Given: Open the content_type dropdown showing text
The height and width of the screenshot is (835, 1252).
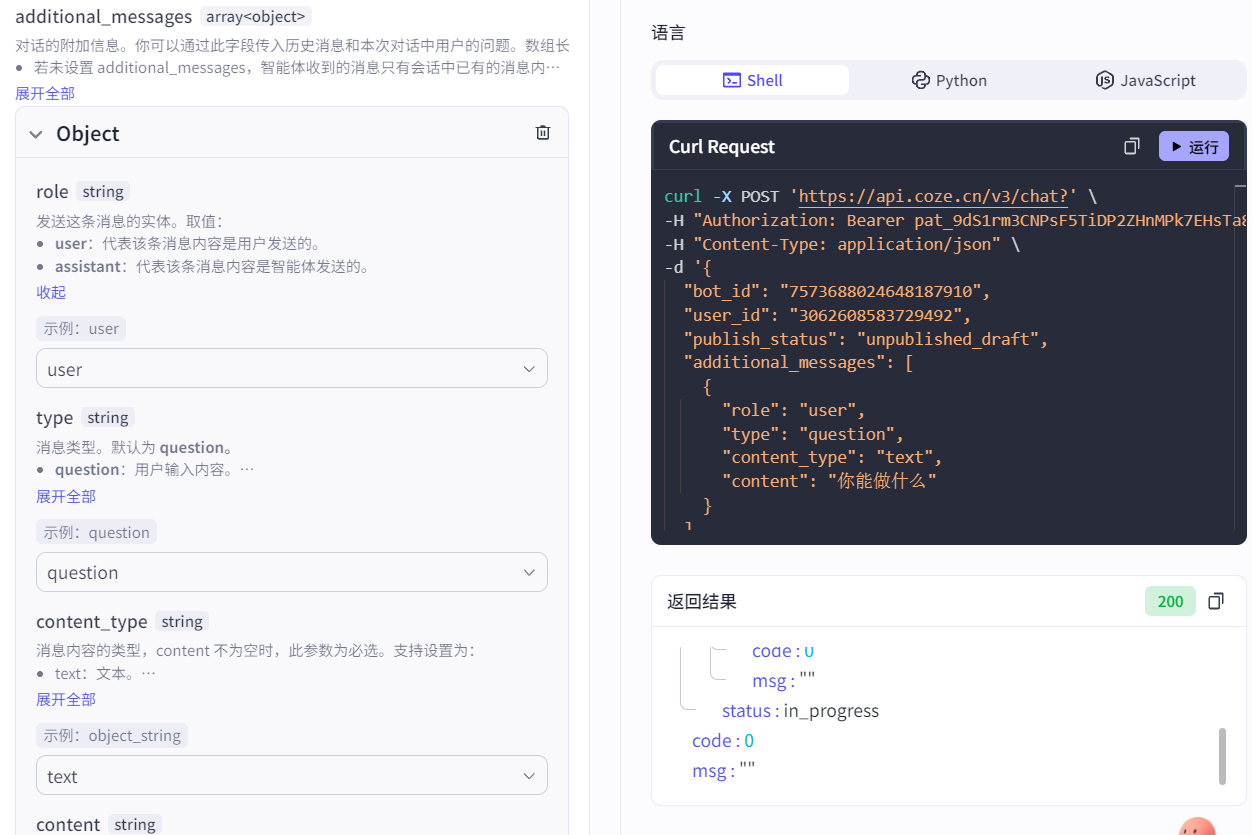Looking at the screenshot, I should 292,775.
